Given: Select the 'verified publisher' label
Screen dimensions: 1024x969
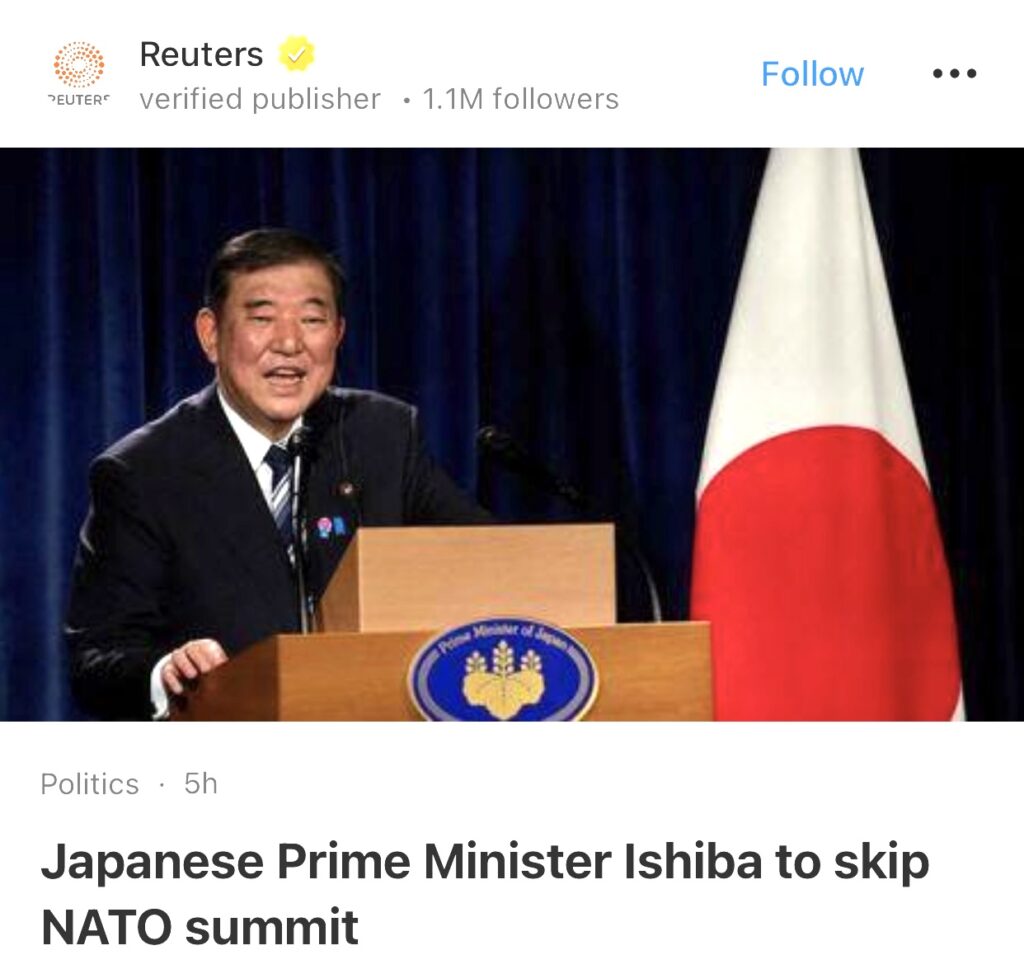Looking at the screenshot, I should tap(260, 99).
